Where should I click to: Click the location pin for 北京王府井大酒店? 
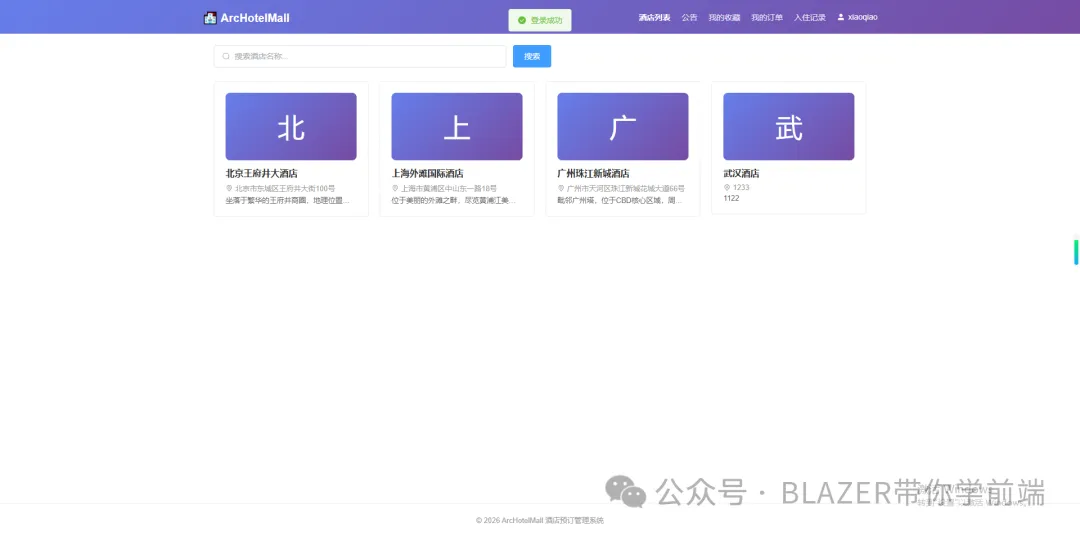pyautogui.click(x=229, y=188)
